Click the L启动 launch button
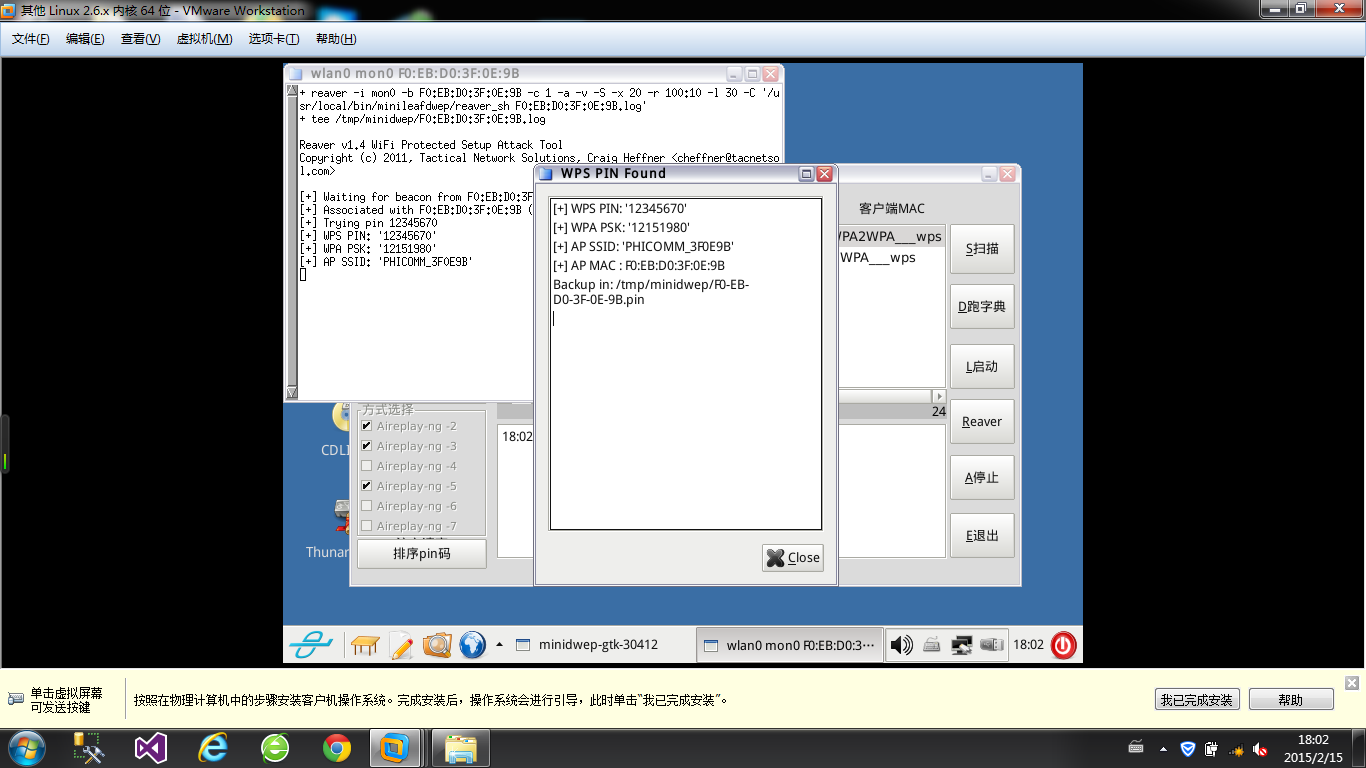 (982, 366)
